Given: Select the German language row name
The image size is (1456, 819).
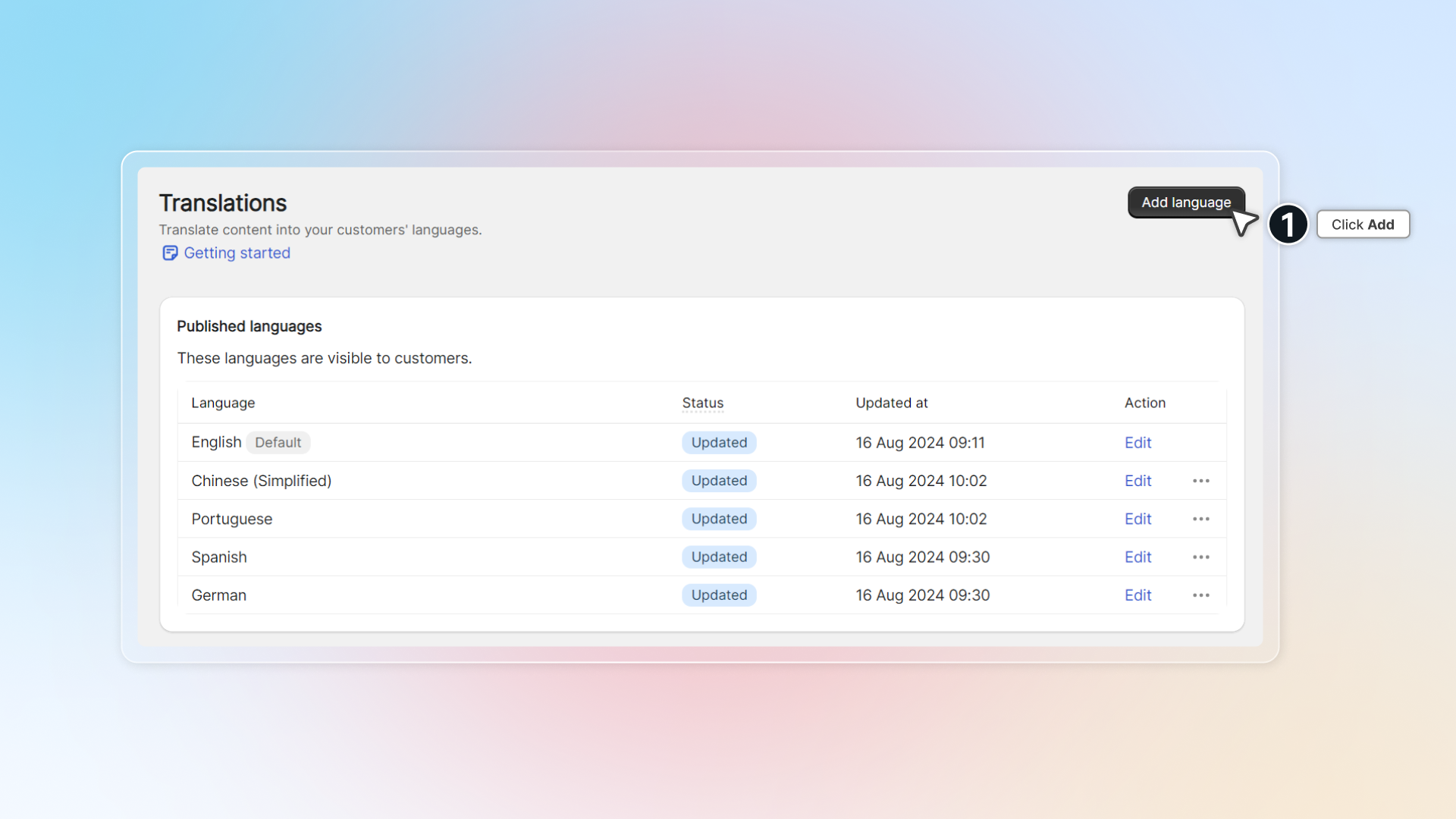Looking at the screenshot, I should (218, 595).
